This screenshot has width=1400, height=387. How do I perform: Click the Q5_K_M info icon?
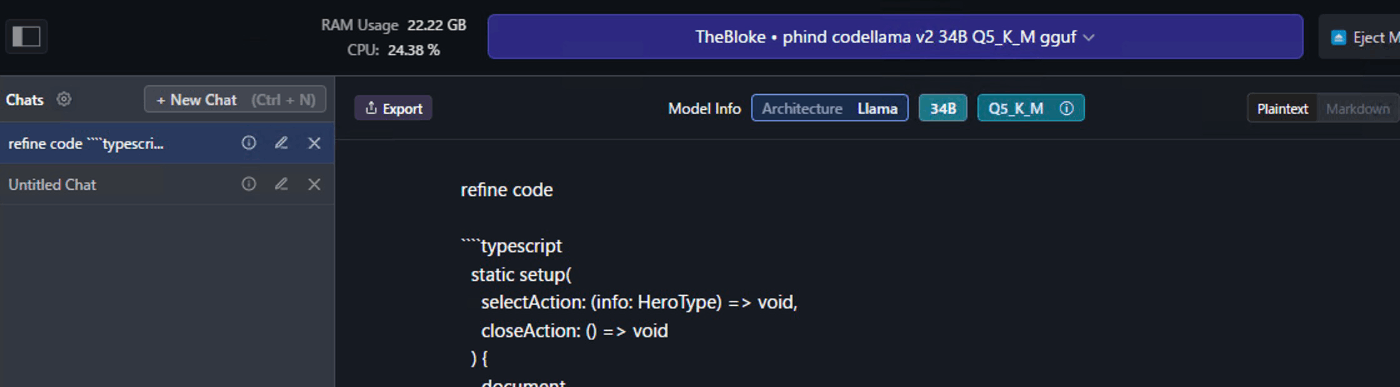(1066, 108)
